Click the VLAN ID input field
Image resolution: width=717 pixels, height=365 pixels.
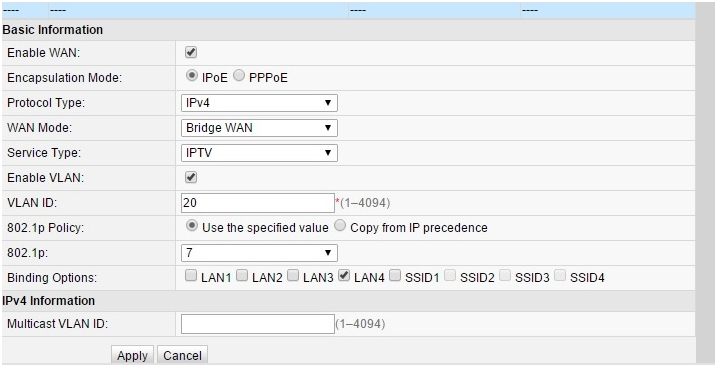point(258,203)
